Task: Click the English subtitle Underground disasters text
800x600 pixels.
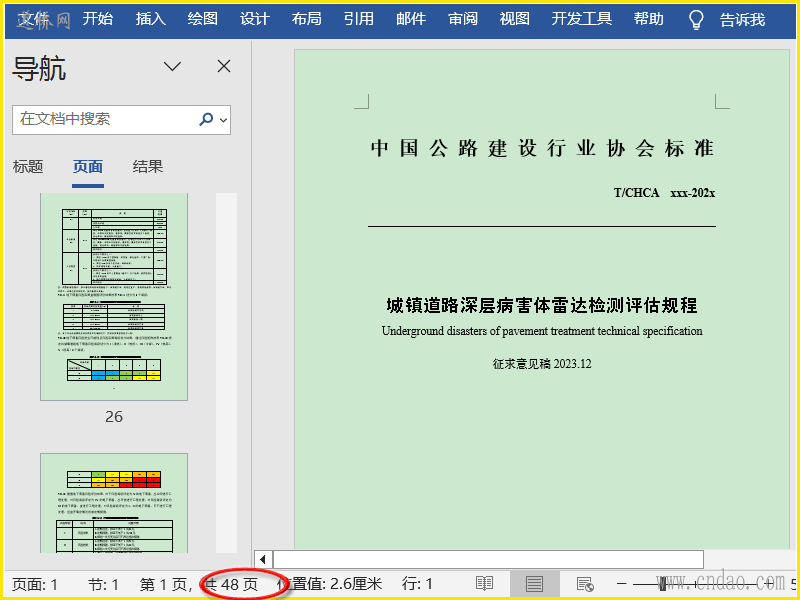Action: [x=542, y=331]
